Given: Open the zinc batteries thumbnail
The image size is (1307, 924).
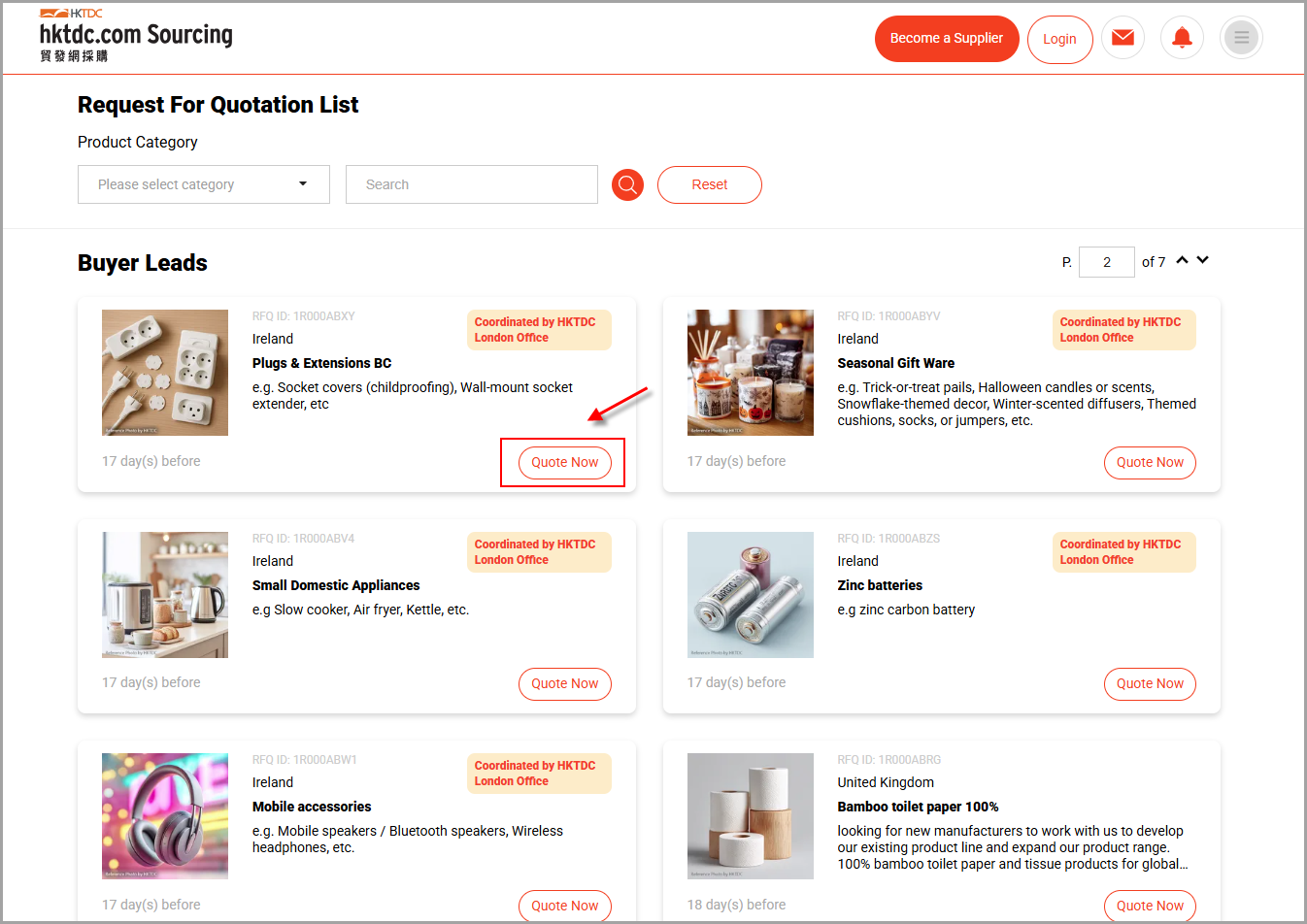Looking at the screenshot, I should coord(751,595).
